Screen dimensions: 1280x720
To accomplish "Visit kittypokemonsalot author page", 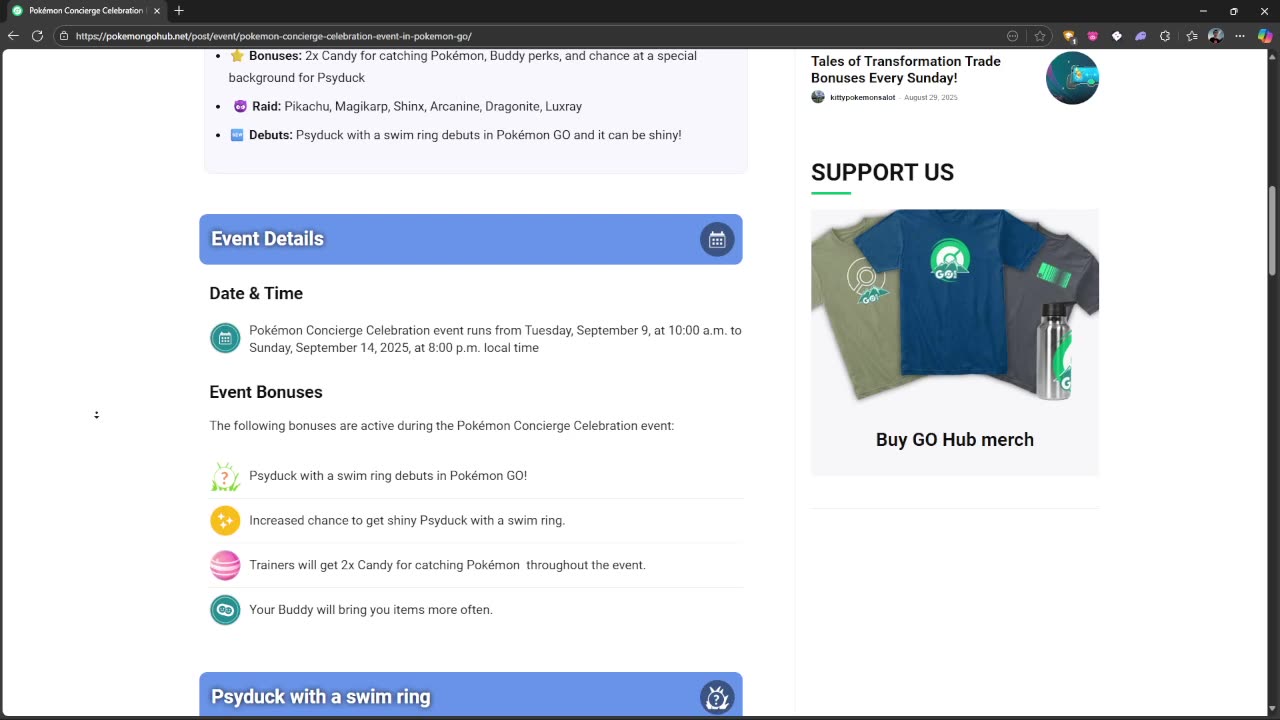I will [x=862, y=97].
